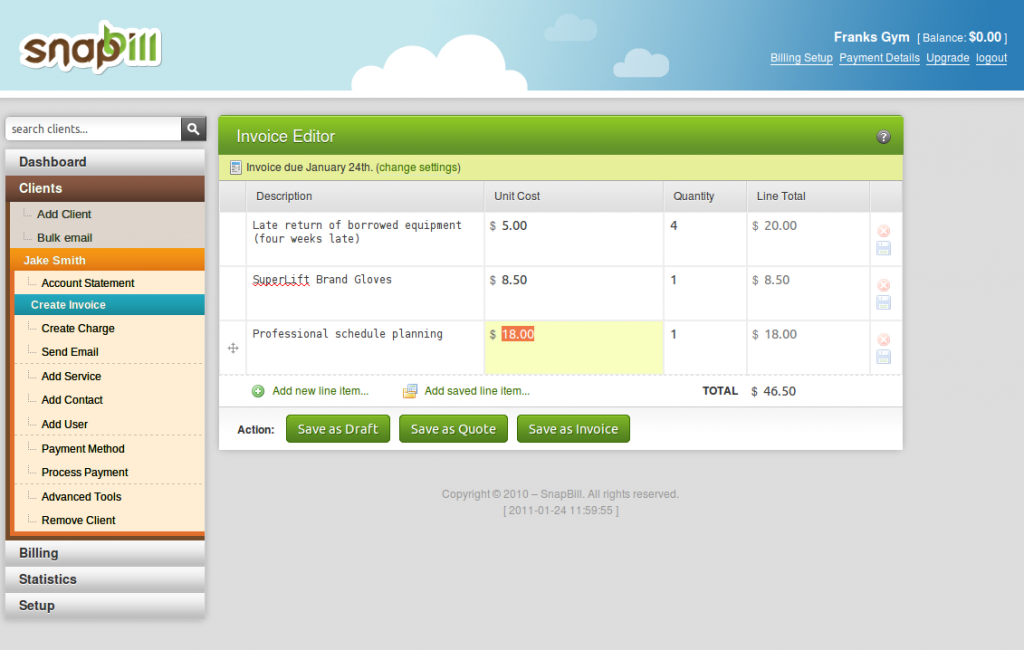
Task: Edit the Late return description field
Action: pyautogui.click(x=365, y=239)
